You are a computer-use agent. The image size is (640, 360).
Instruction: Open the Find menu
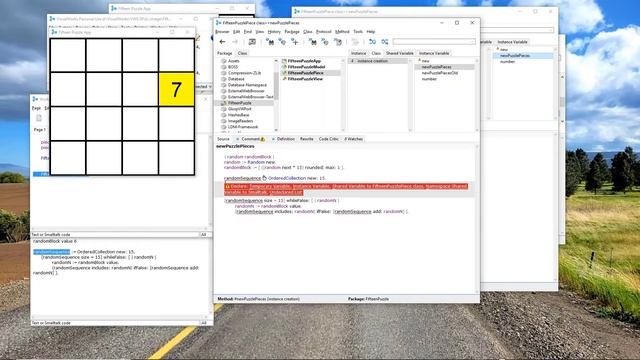pos(248,31)
